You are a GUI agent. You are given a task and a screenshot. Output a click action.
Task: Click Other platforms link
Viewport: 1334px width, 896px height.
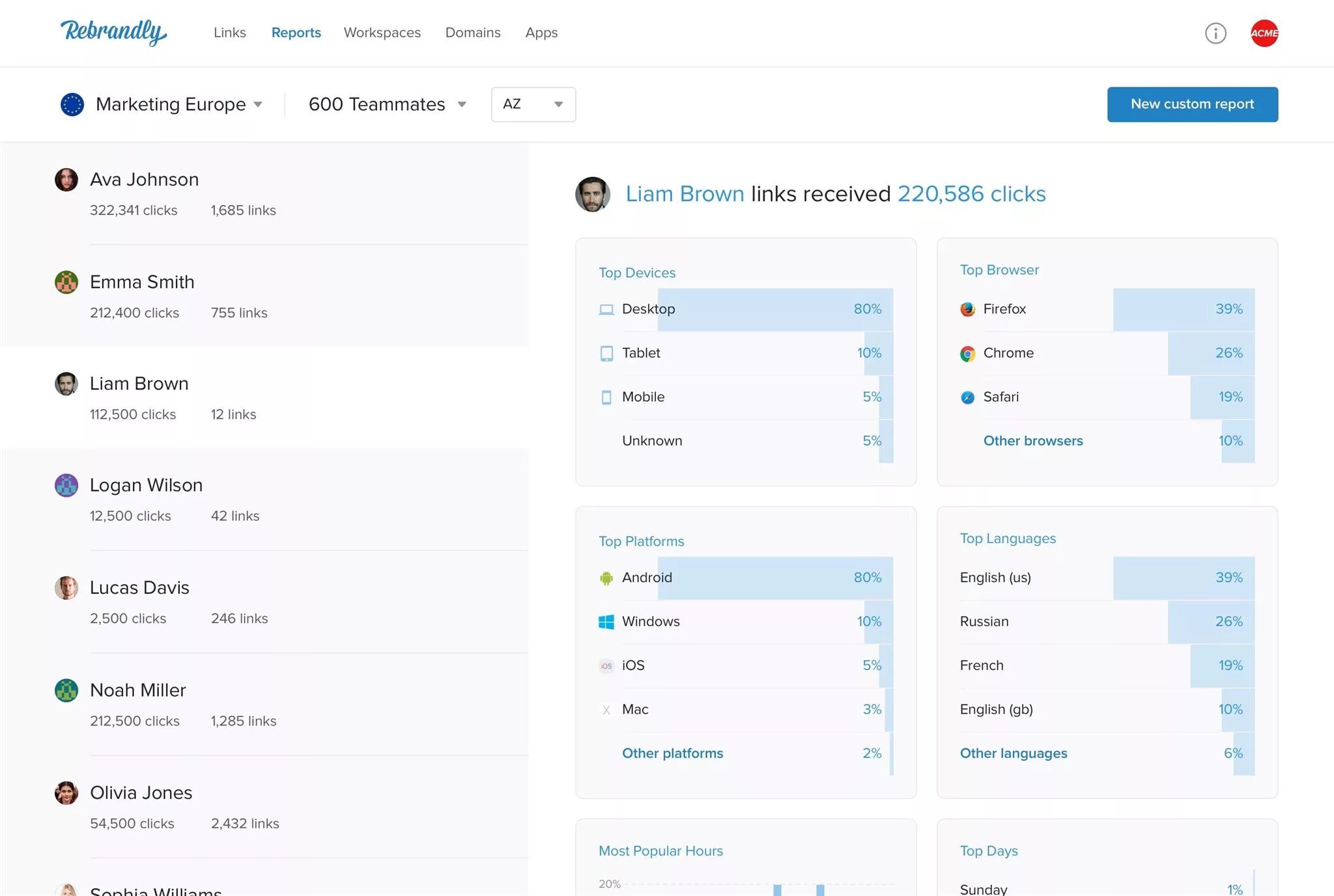coord(672,753)
